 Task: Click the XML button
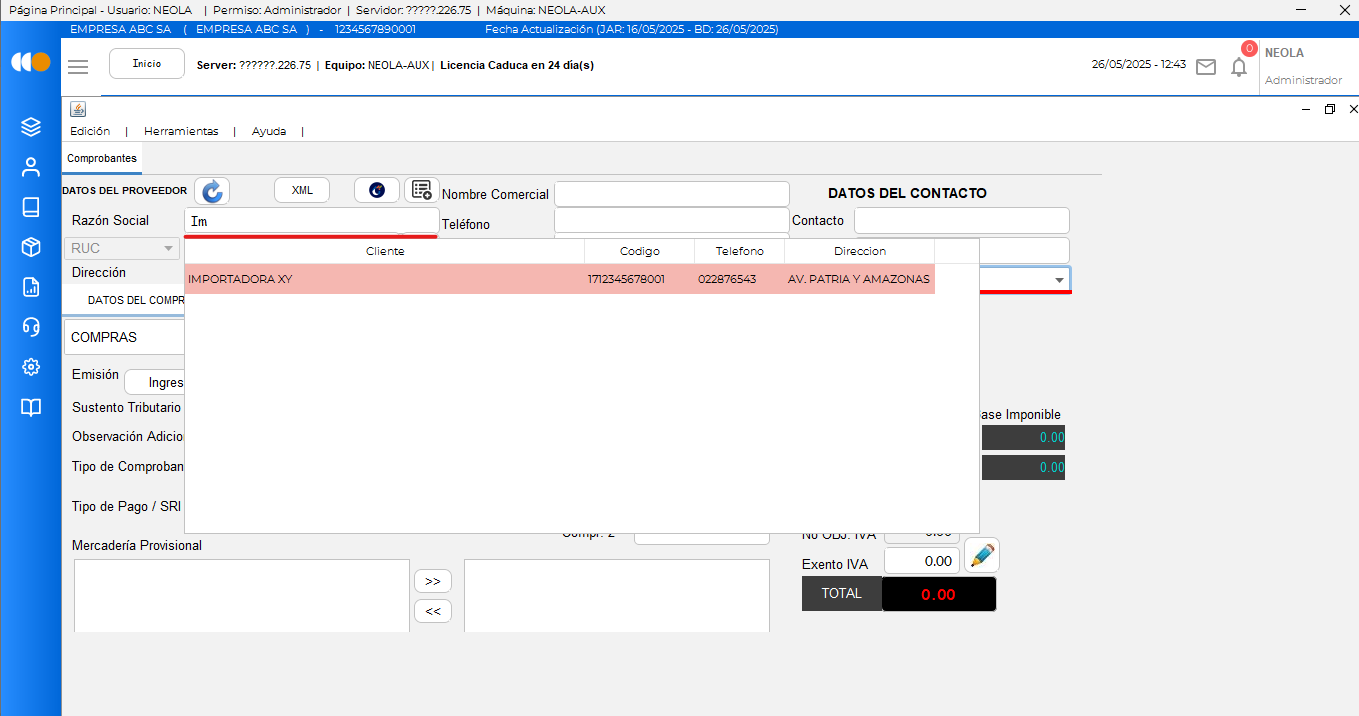tap(302, 190)
